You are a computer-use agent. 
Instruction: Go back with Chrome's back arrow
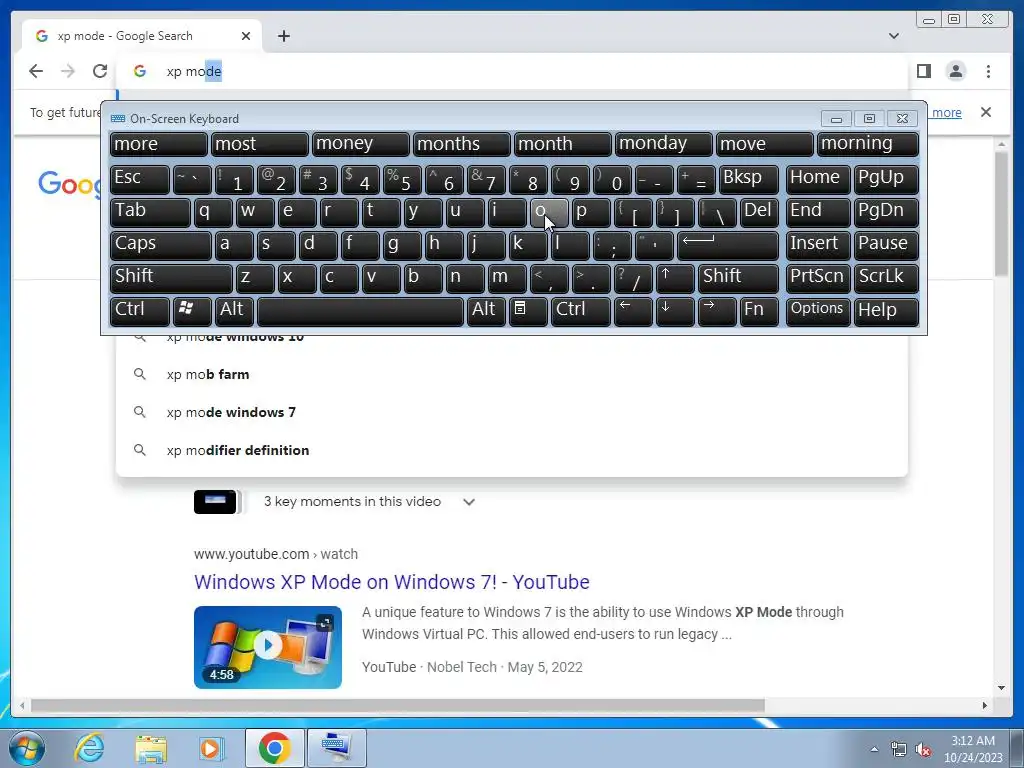[x=36, y=71]
